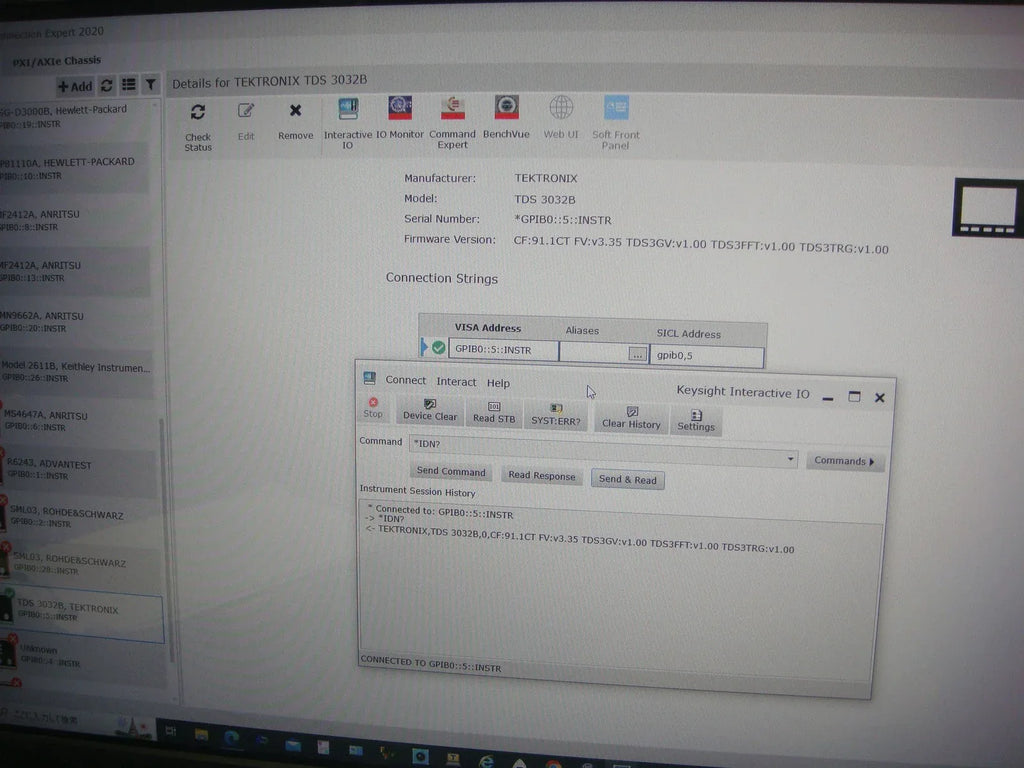Select ANRITSU MF2412A at GPIB0::13
Screen dimensions: 1024x768
click(x=74, y=271)
